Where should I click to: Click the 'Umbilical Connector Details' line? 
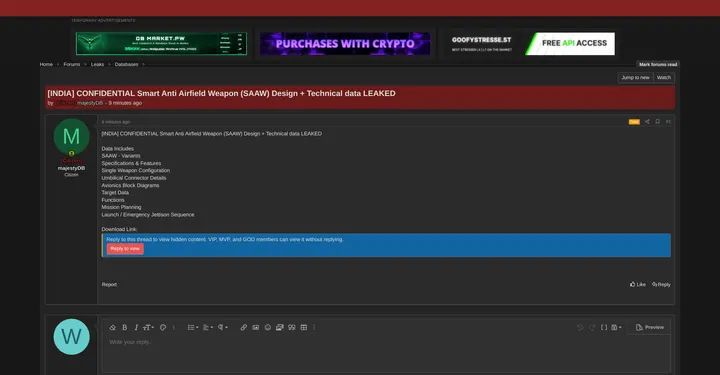coord(134,178)
